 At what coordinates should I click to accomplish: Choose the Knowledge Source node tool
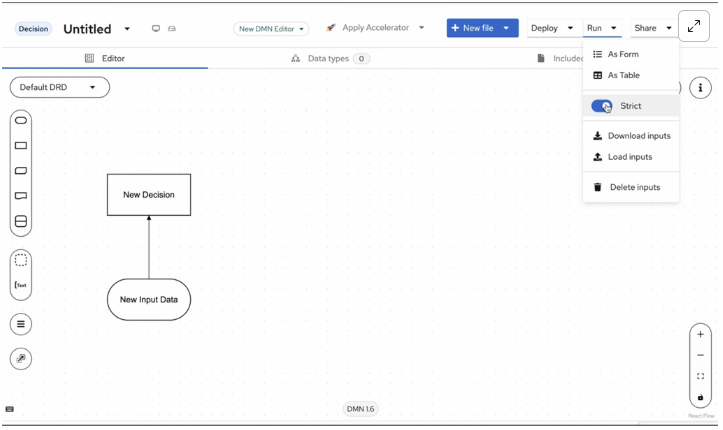coord(21,196)
